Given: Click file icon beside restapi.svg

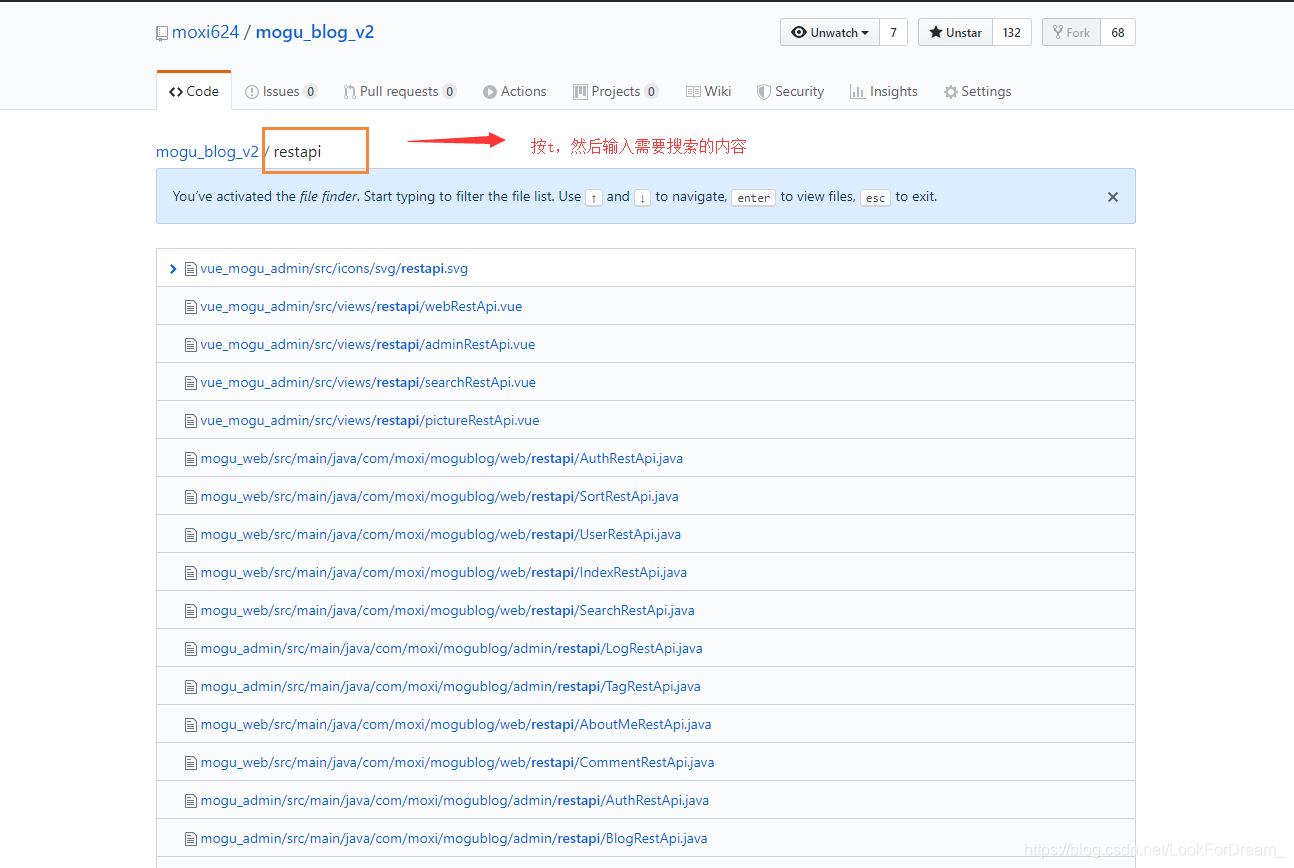Looking at the screenshot, I should click(x=190, y=269).
